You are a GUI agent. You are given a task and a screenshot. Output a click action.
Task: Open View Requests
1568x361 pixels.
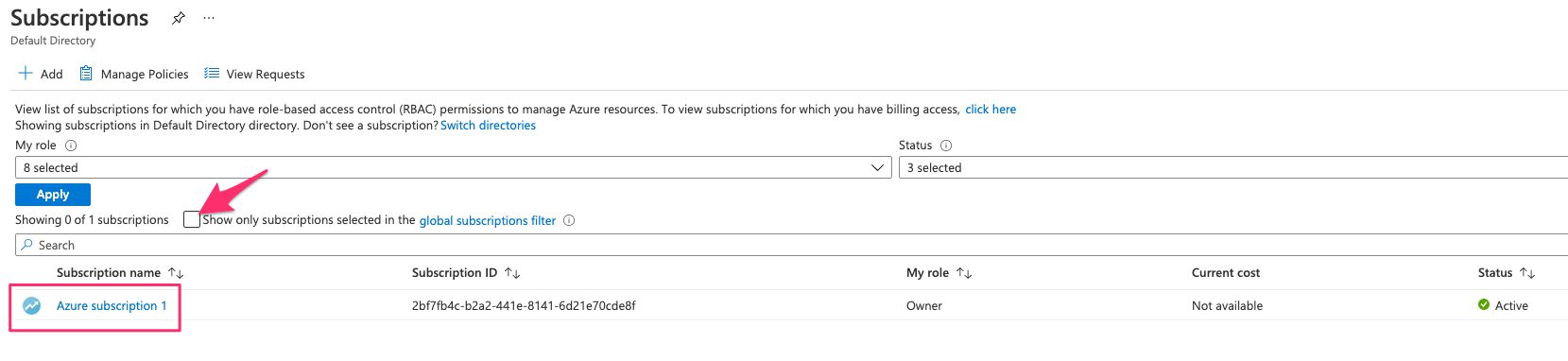[x=254, y=74]
